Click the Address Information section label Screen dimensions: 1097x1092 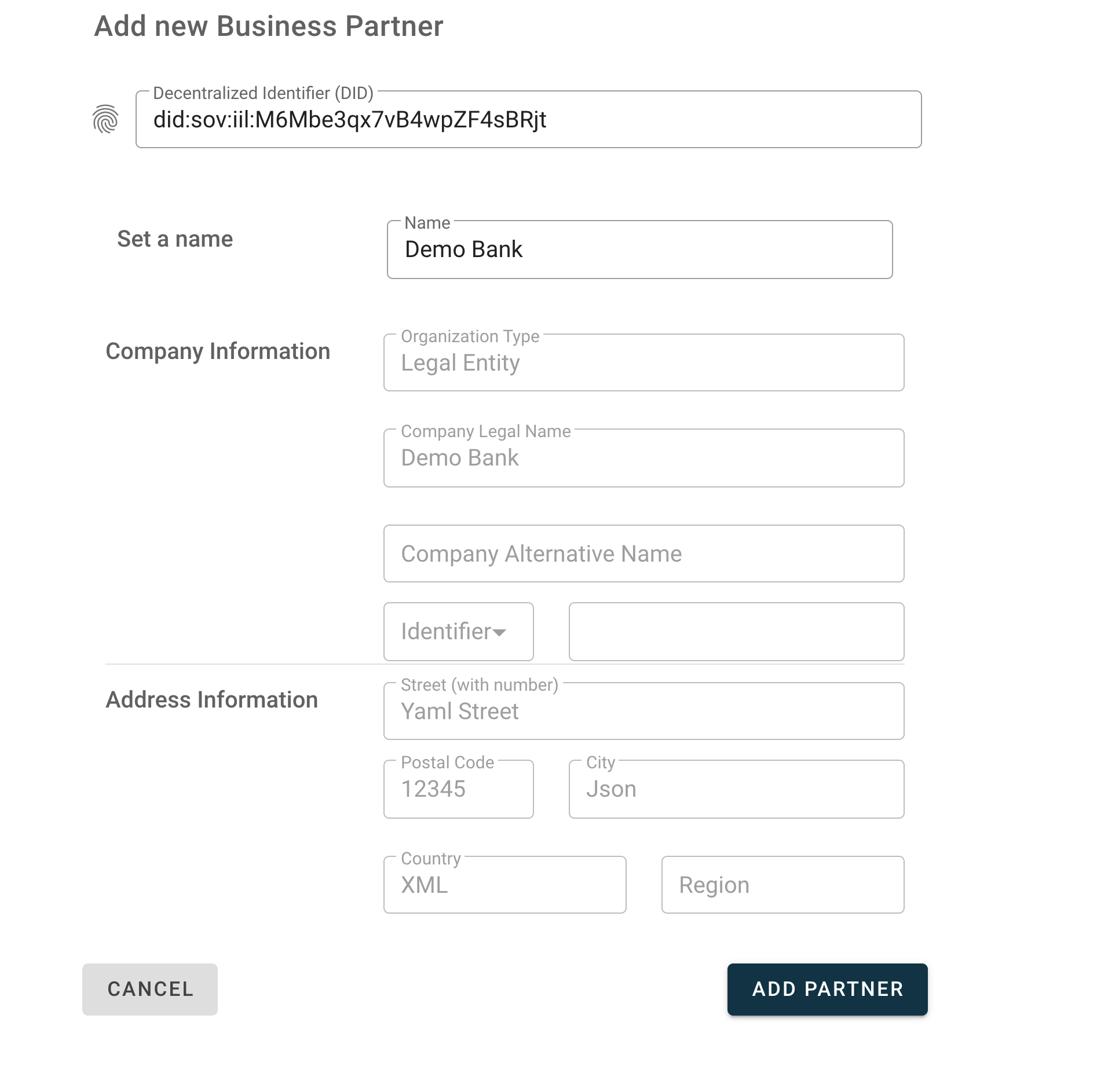point(211,699)
